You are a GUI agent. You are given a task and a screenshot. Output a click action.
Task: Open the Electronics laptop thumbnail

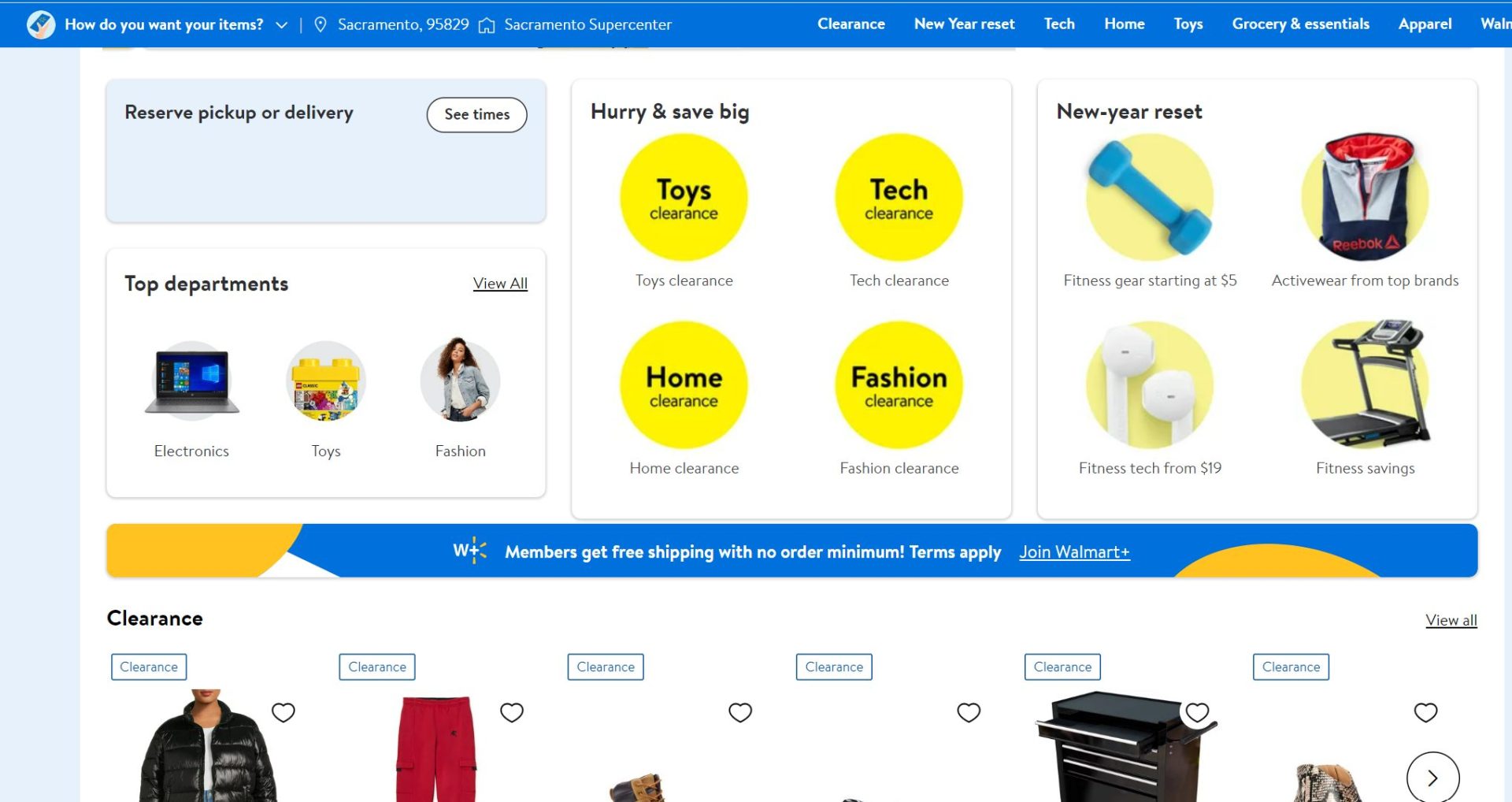click(191, 381)
